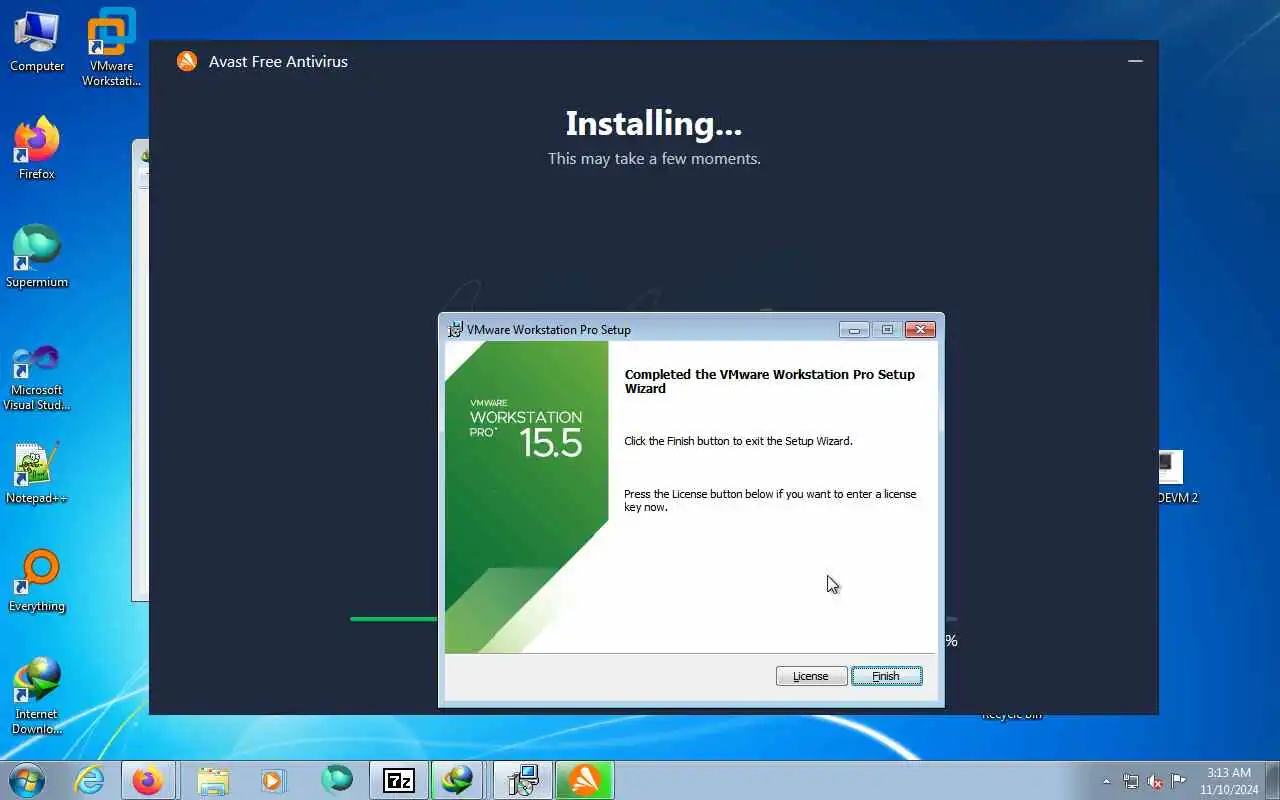Switch to Avast installer taskbar button
This screenshot has width=1280, height=800.
pyautogui.click(x=585, y=780)
